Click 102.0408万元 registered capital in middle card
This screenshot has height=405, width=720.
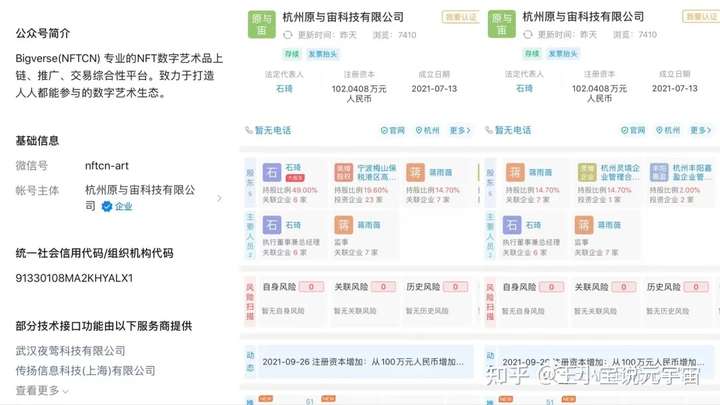pyautogui.click(x=359, y=93)
